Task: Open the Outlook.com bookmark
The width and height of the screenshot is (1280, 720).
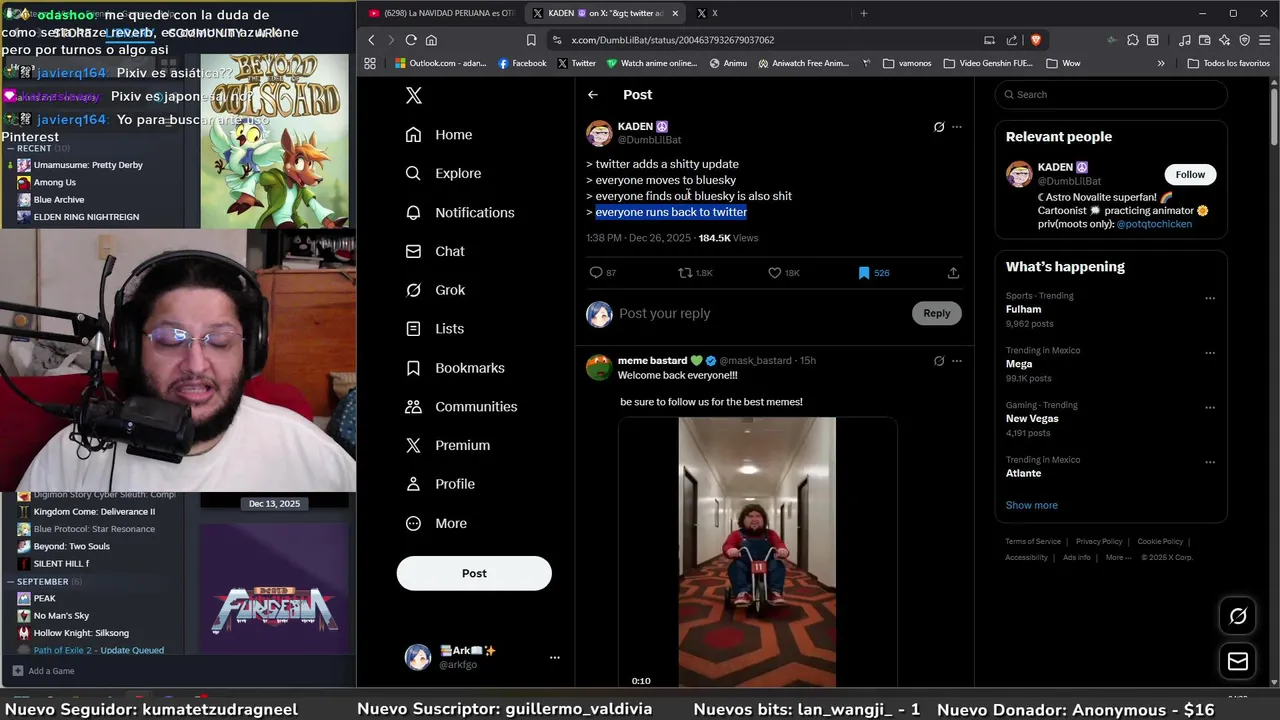Action: pyautogui.click(x=440, y=63)
